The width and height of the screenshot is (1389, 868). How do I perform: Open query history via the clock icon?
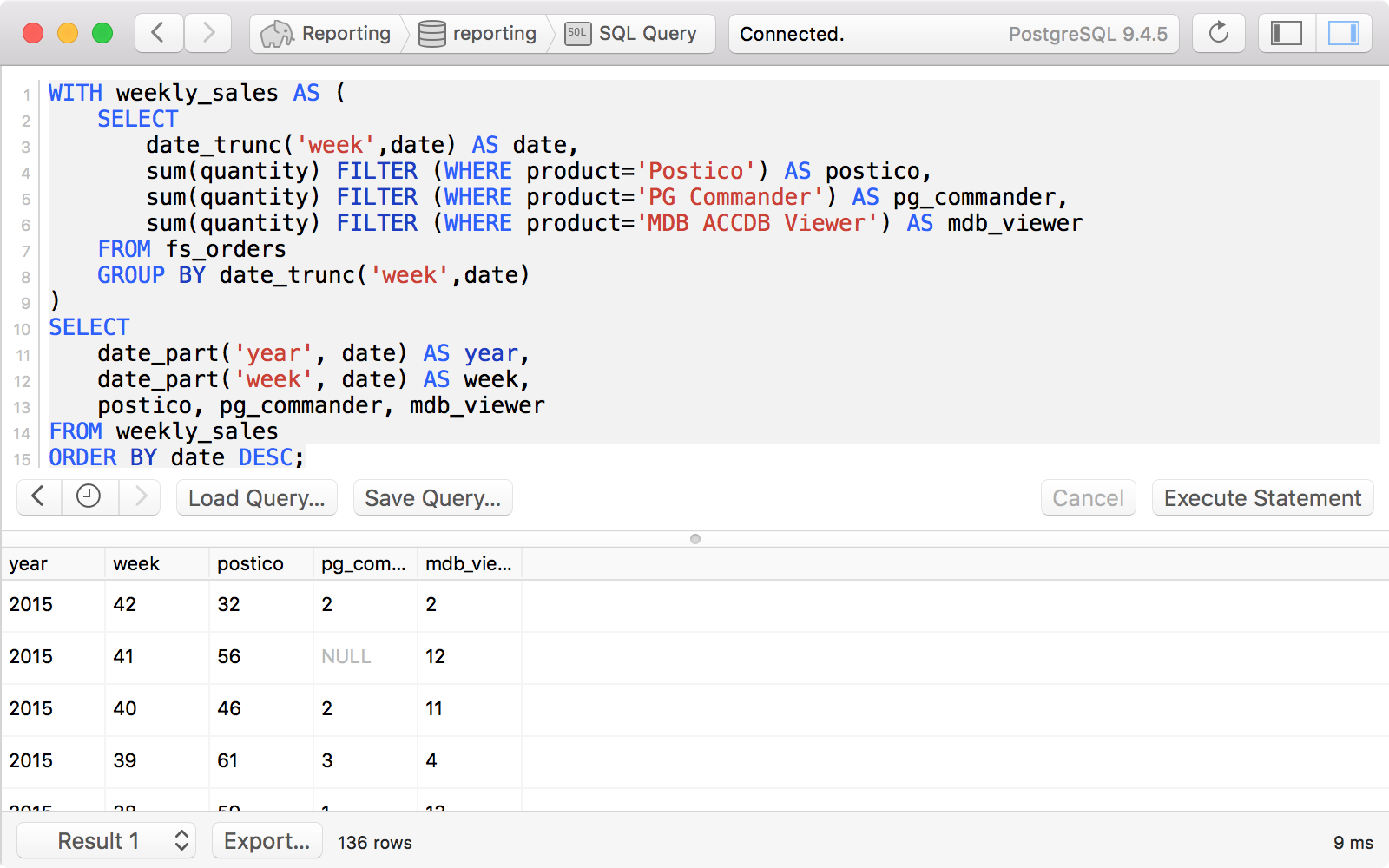point(89,497)
